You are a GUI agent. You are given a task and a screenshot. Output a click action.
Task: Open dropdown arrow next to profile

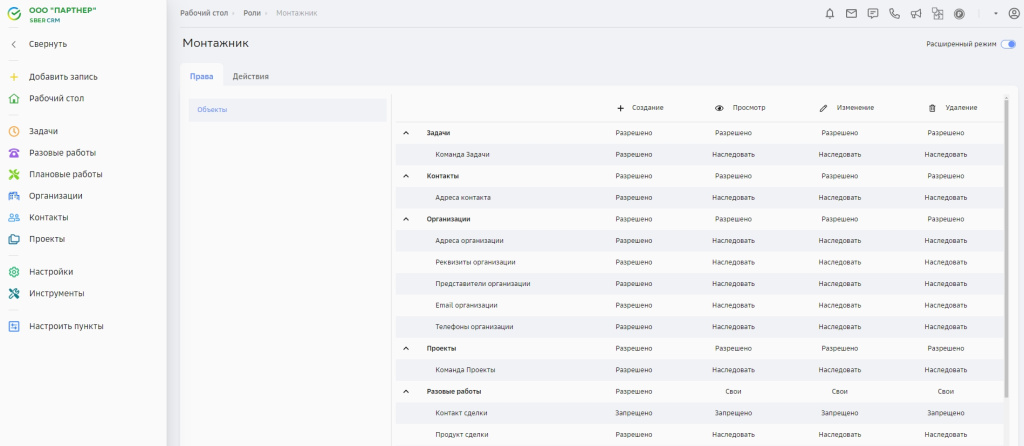[x=996, y=13]
